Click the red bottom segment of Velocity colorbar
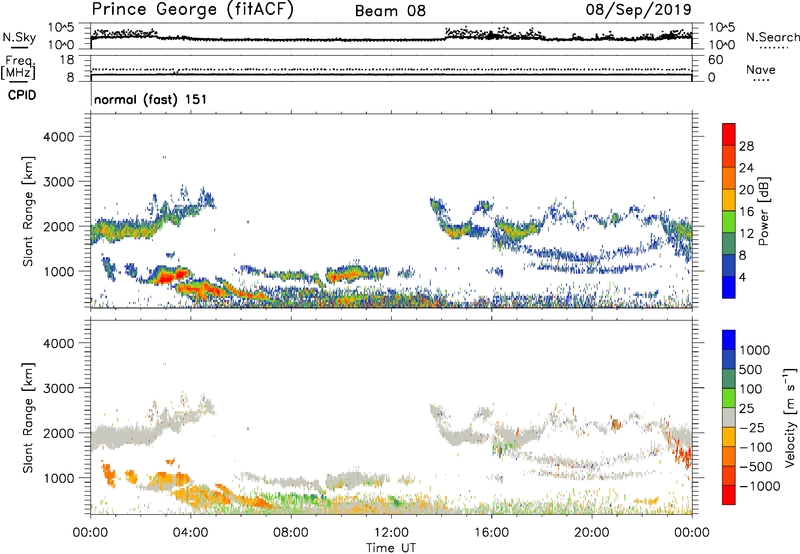Screen dimensions: 800x554 [729, 495]
